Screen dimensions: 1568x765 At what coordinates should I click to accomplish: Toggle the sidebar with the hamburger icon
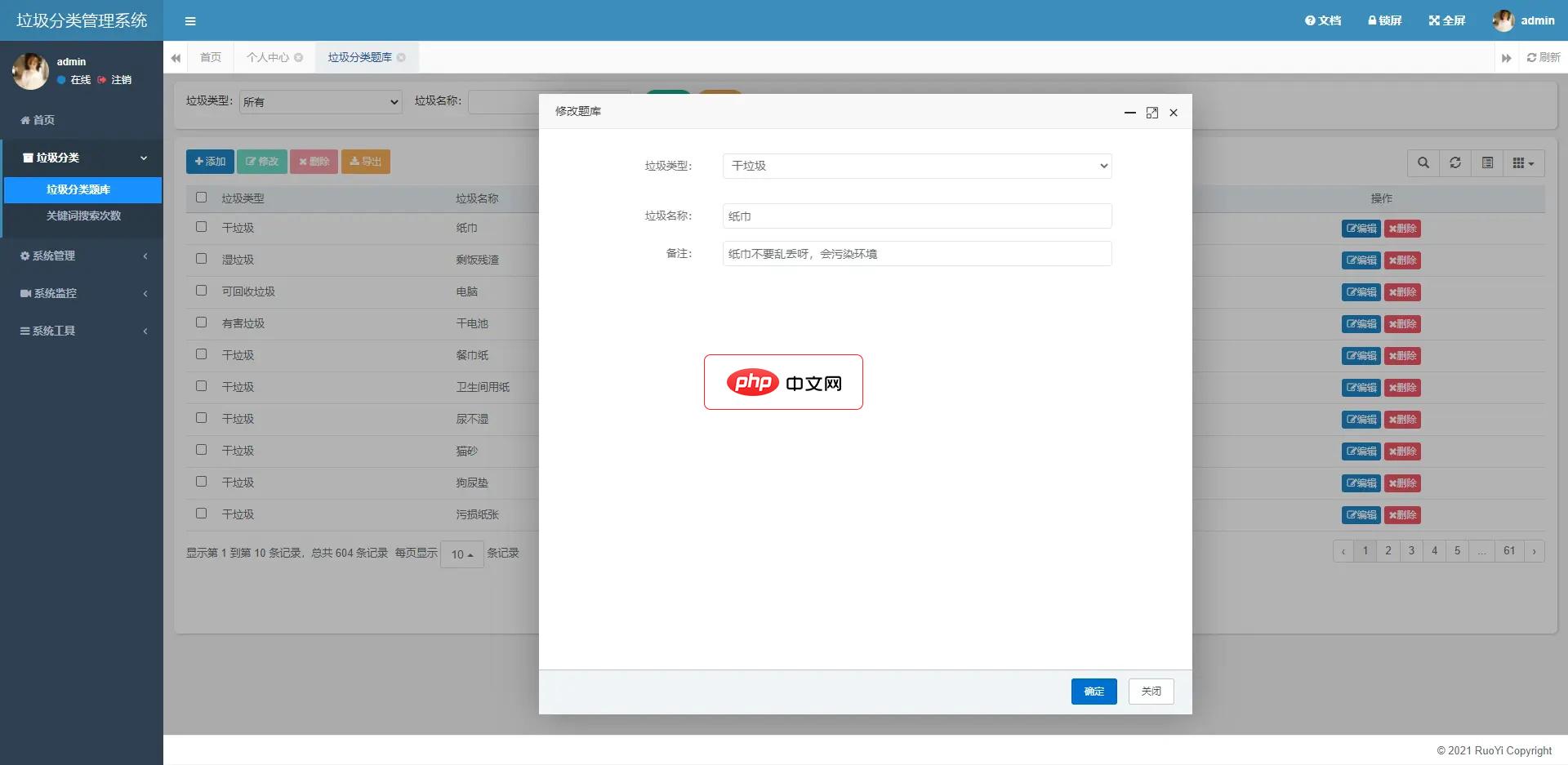(x=190, y=20)
